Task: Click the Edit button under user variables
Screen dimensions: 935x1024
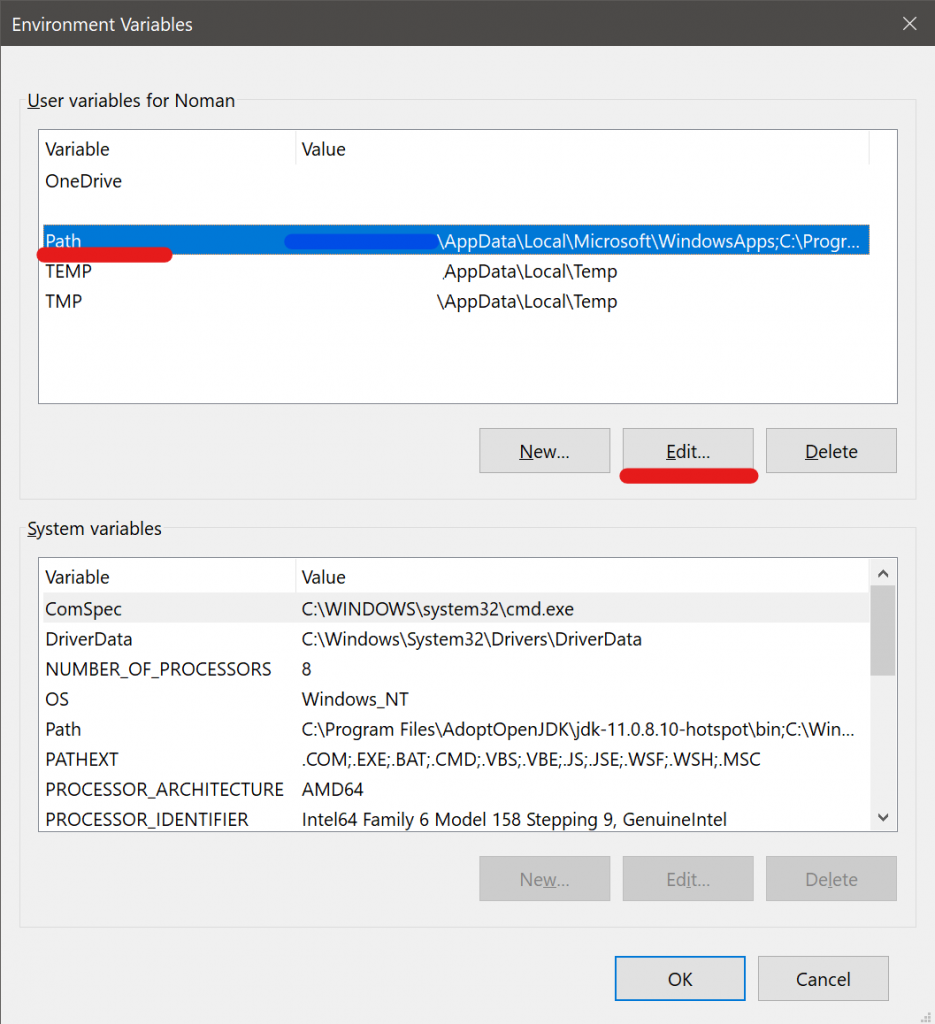Action: [x=688, y=451]
